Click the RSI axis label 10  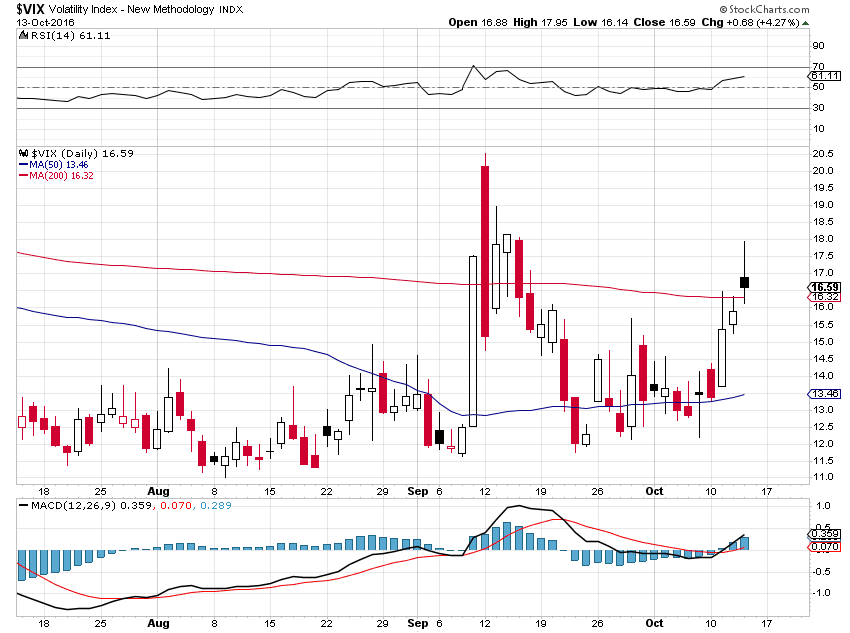click(x=818, y=128)
